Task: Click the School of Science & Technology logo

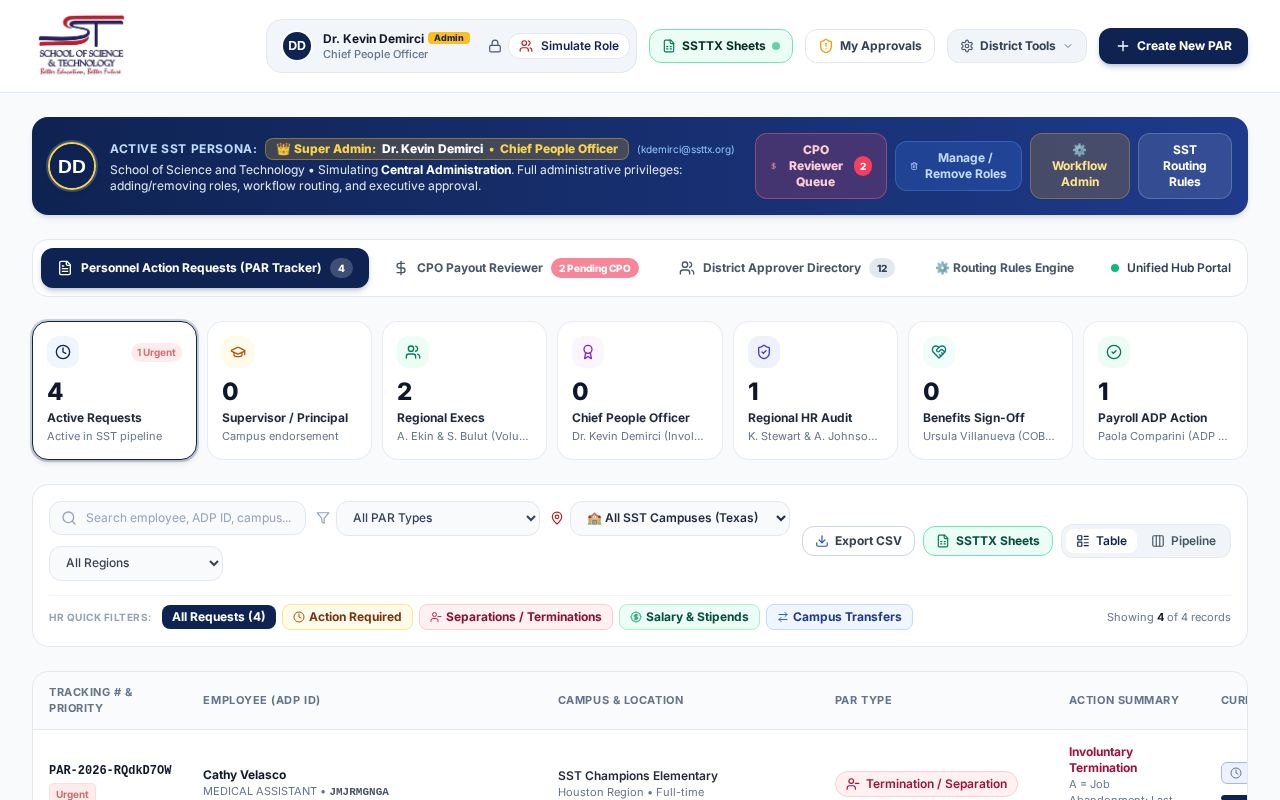Action: pyautogui.click(x=81, y=45)
